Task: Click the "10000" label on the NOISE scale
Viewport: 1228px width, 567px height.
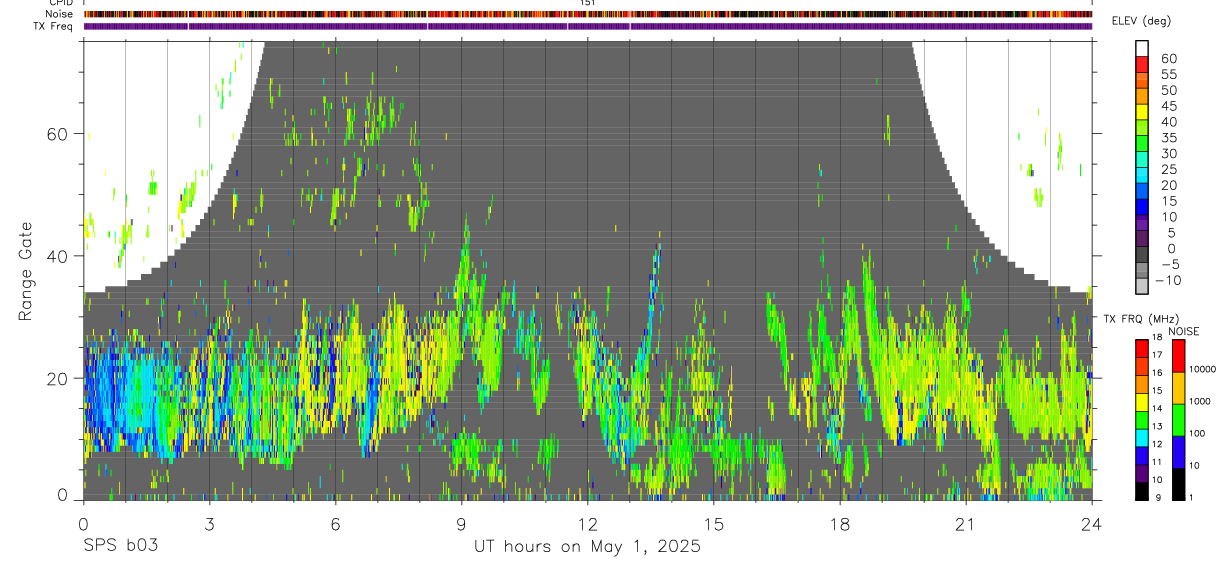Action: tap(1204, 369)
